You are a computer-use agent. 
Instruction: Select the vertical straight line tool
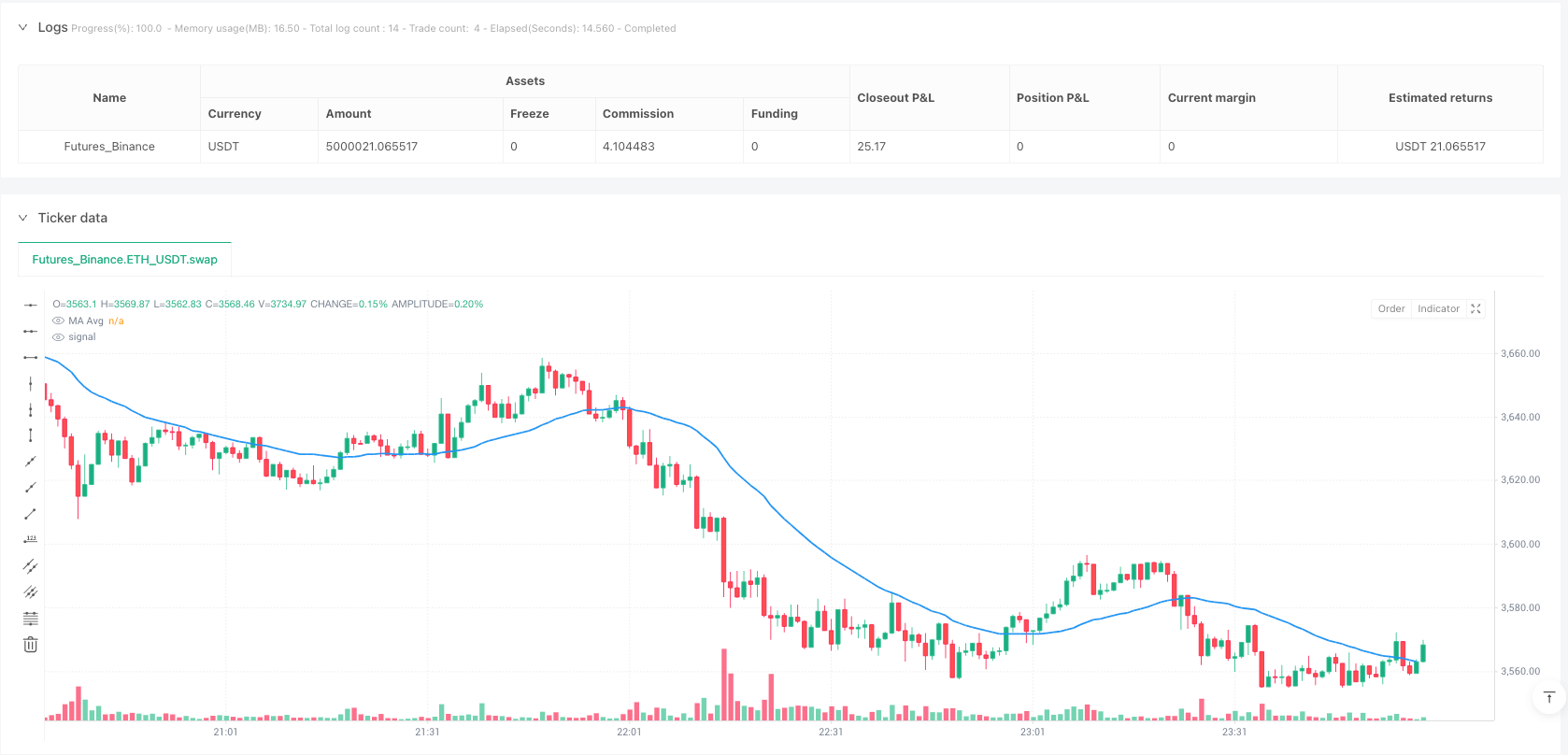point(31,383)
